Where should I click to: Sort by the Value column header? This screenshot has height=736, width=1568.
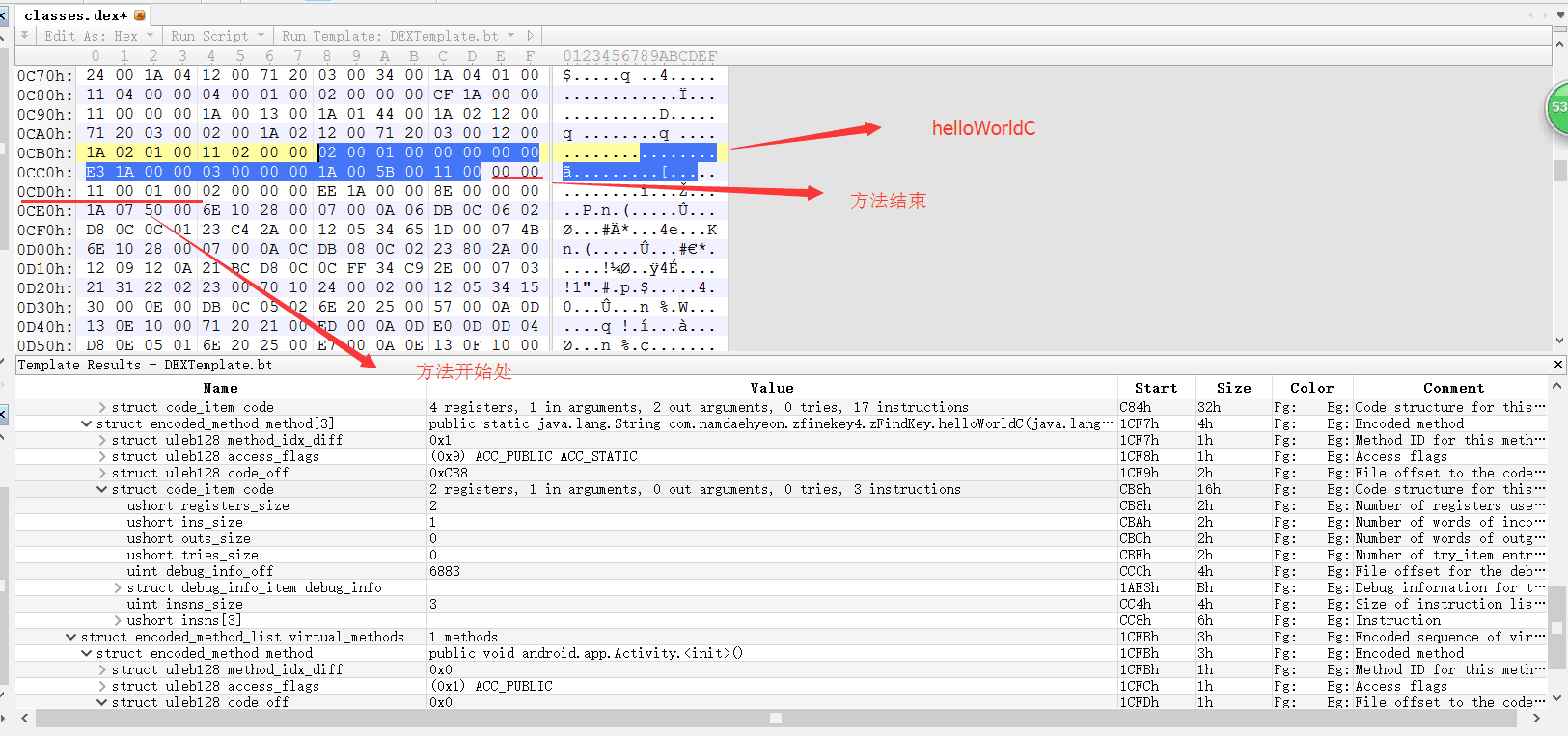point(772,388)
